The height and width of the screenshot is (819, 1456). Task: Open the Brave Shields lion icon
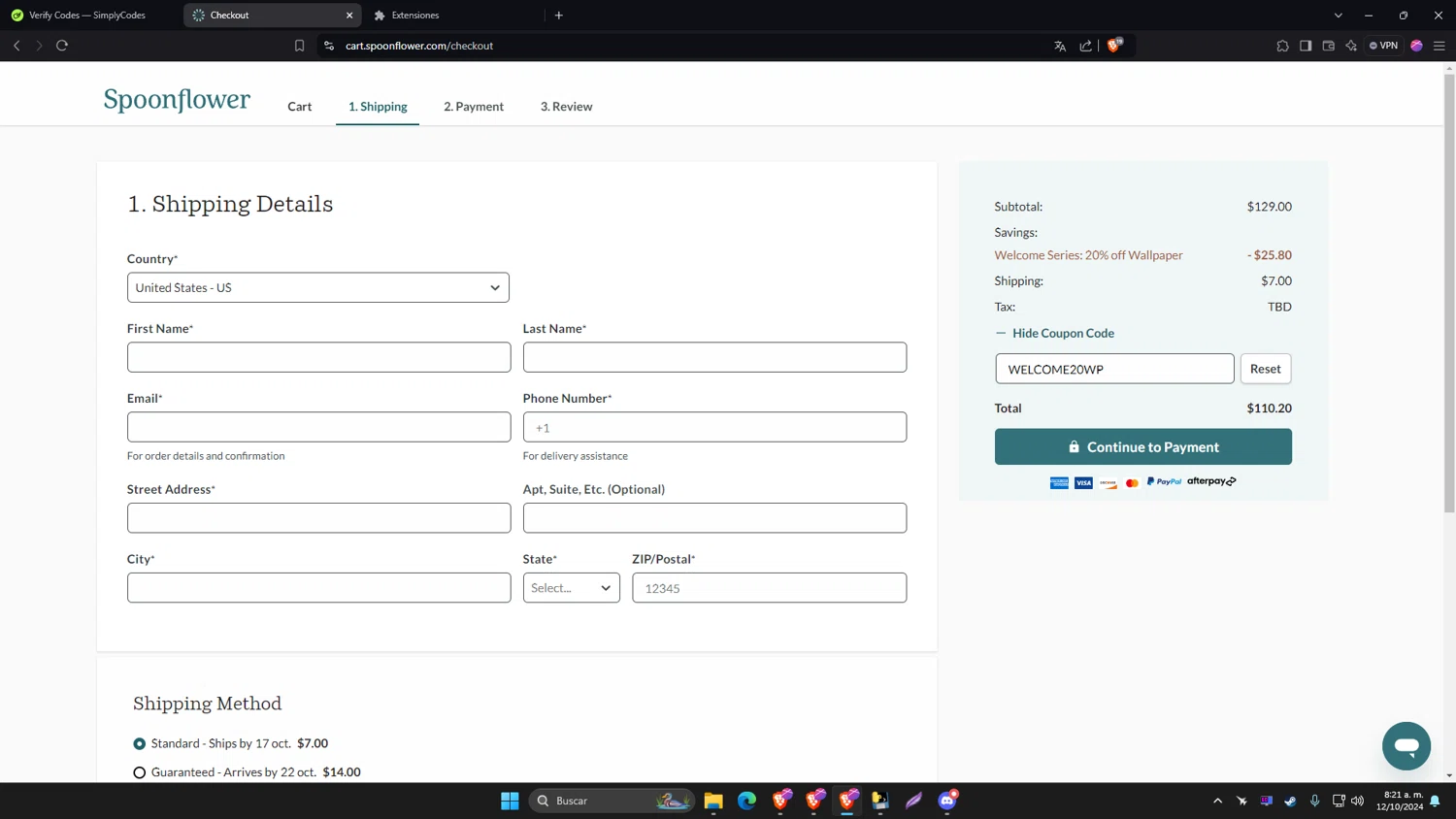point(1114,45)
